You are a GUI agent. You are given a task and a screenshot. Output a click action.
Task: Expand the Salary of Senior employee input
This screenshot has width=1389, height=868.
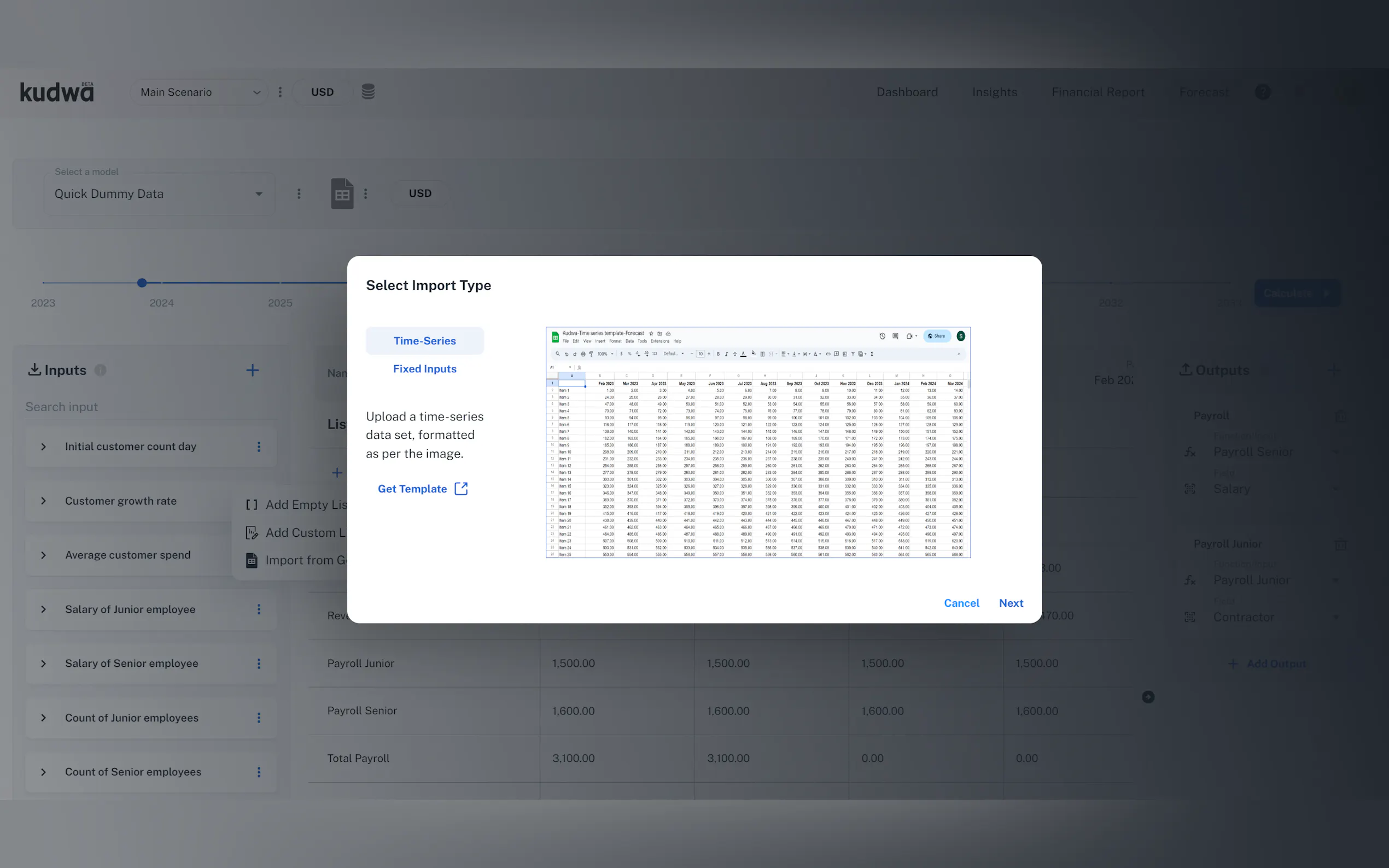coord(44,664)
